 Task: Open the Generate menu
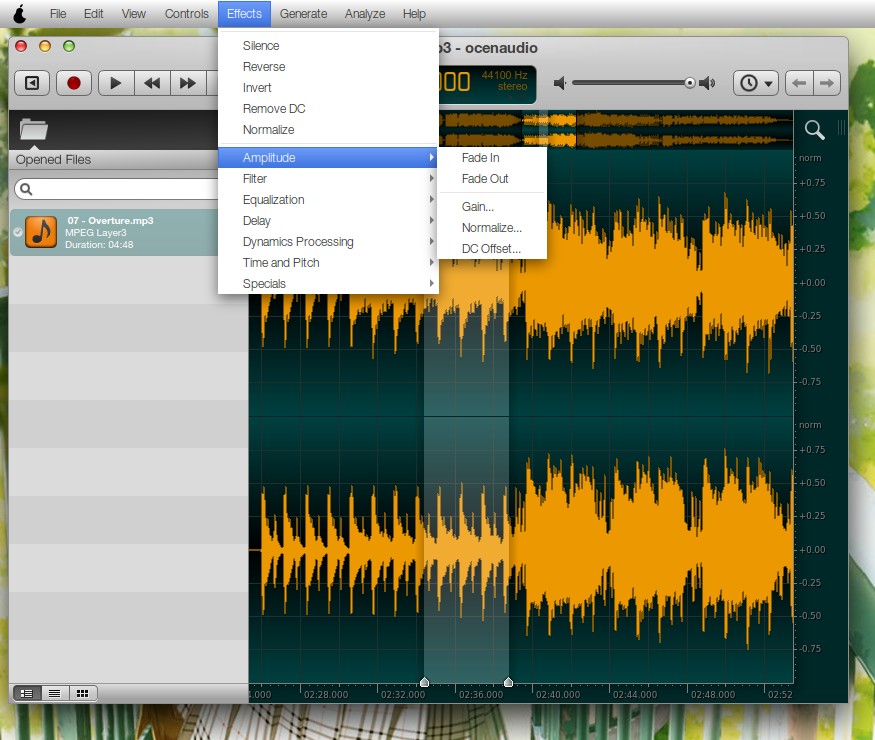pos(303,13)
